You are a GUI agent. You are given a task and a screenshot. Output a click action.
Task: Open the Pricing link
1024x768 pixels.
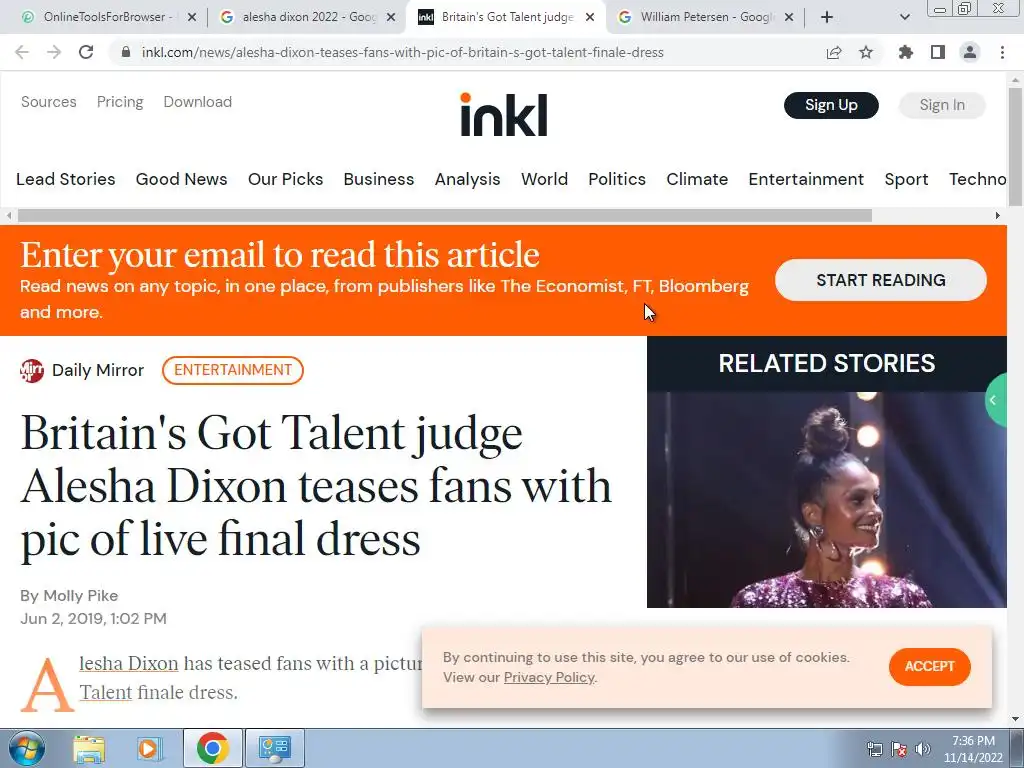[120, 102]
